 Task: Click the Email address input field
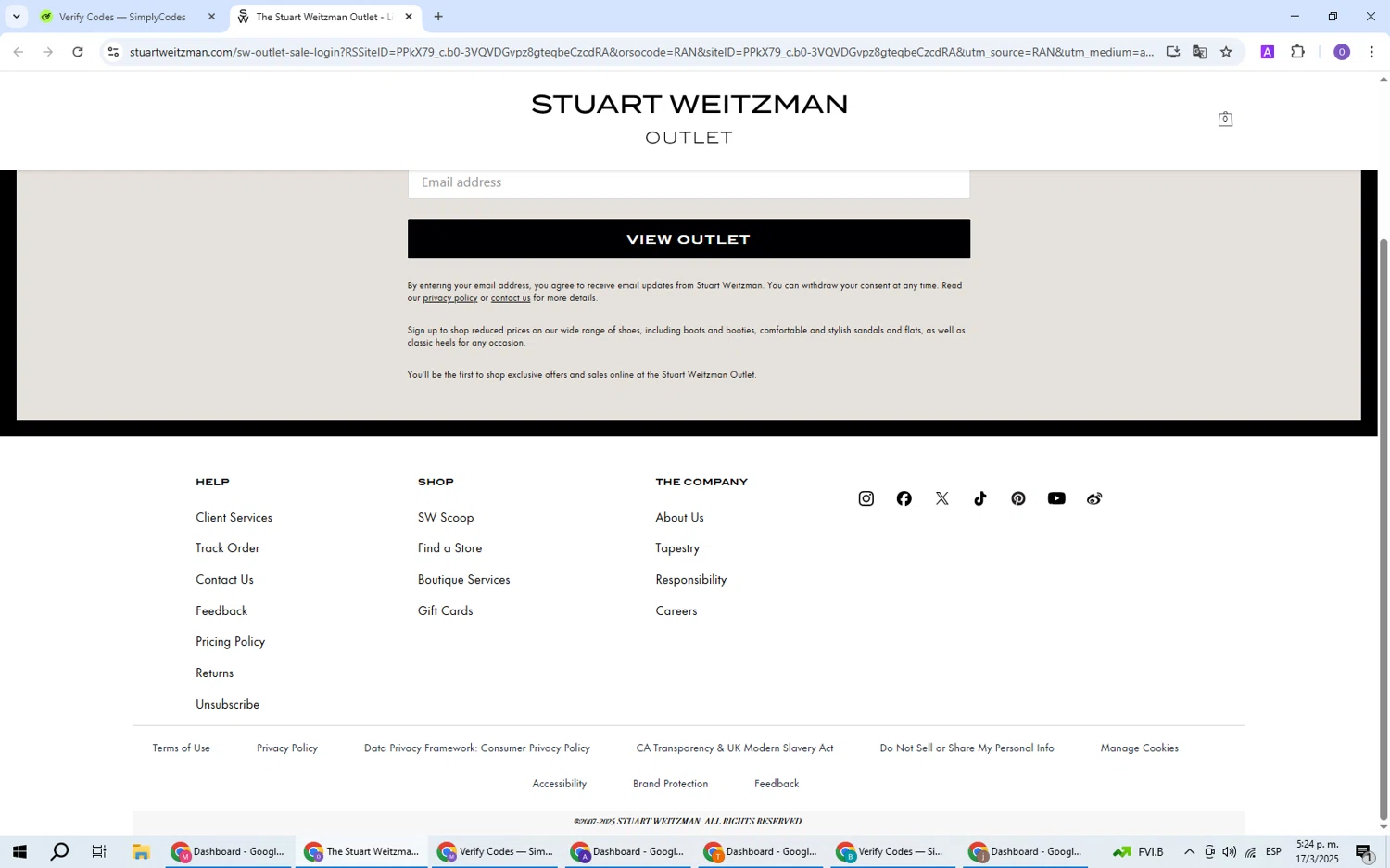click(x=689, y=183)
